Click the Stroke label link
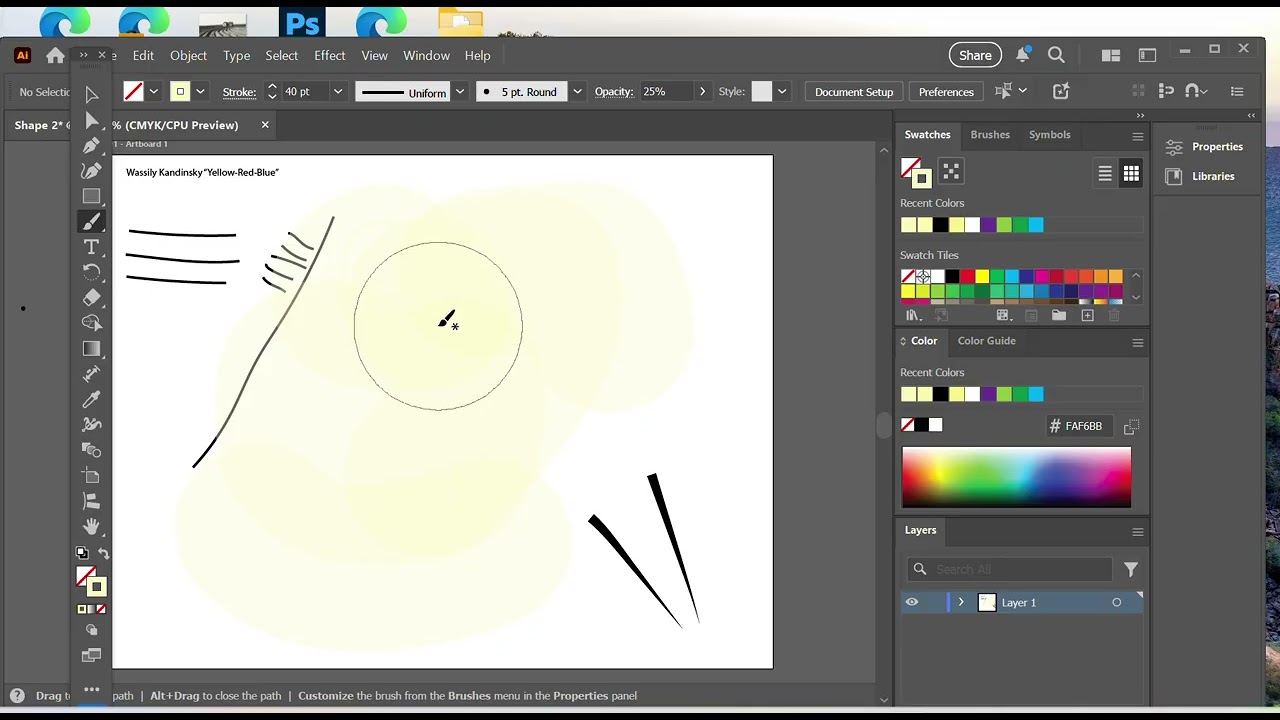 point(239,92)
